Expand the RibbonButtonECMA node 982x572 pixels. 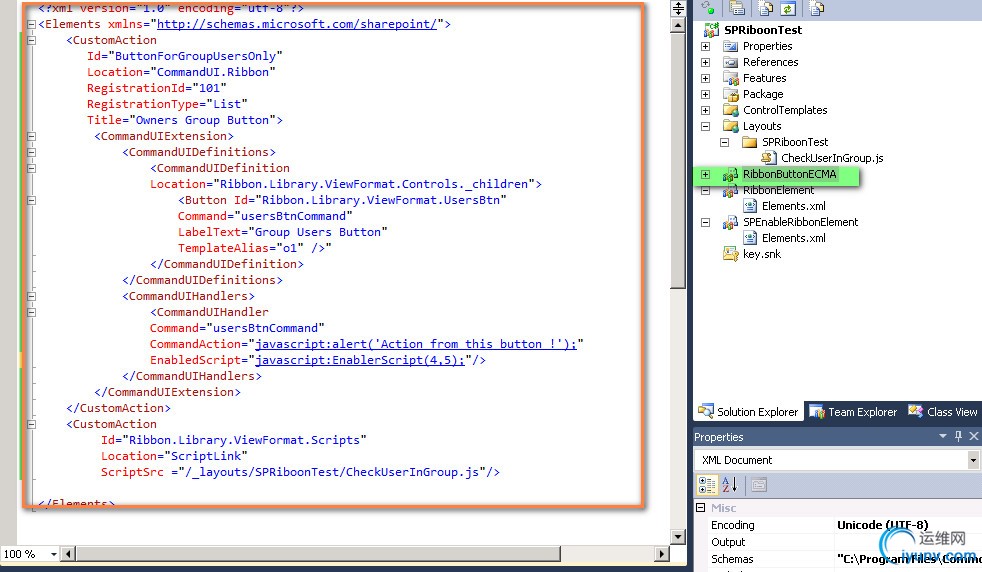[706, 175]
